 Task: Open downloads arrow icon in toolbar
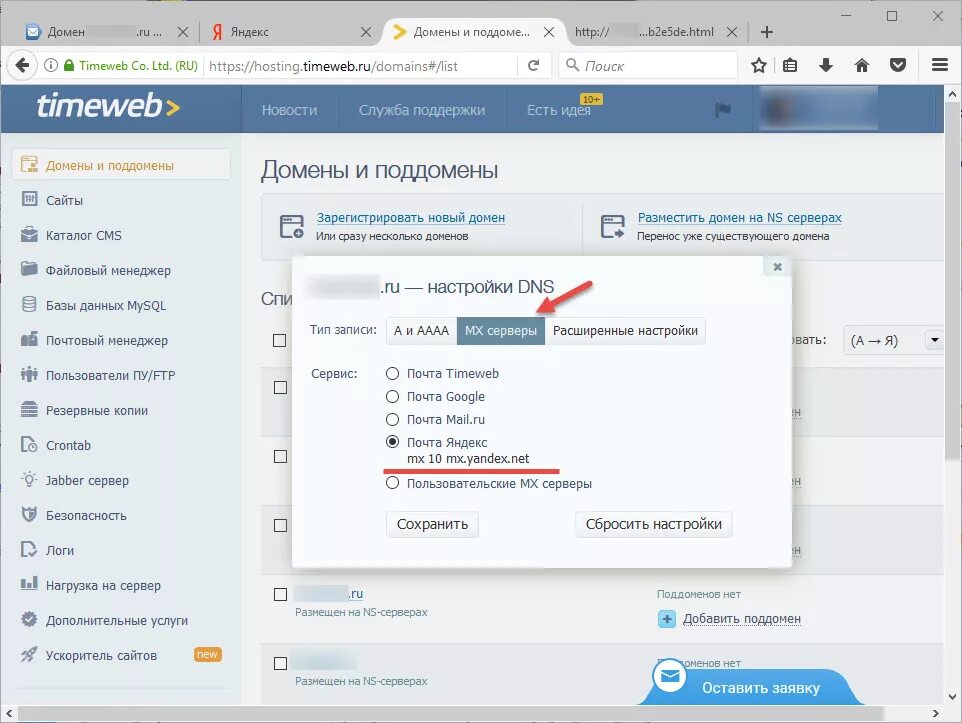(x=826, y=65)
